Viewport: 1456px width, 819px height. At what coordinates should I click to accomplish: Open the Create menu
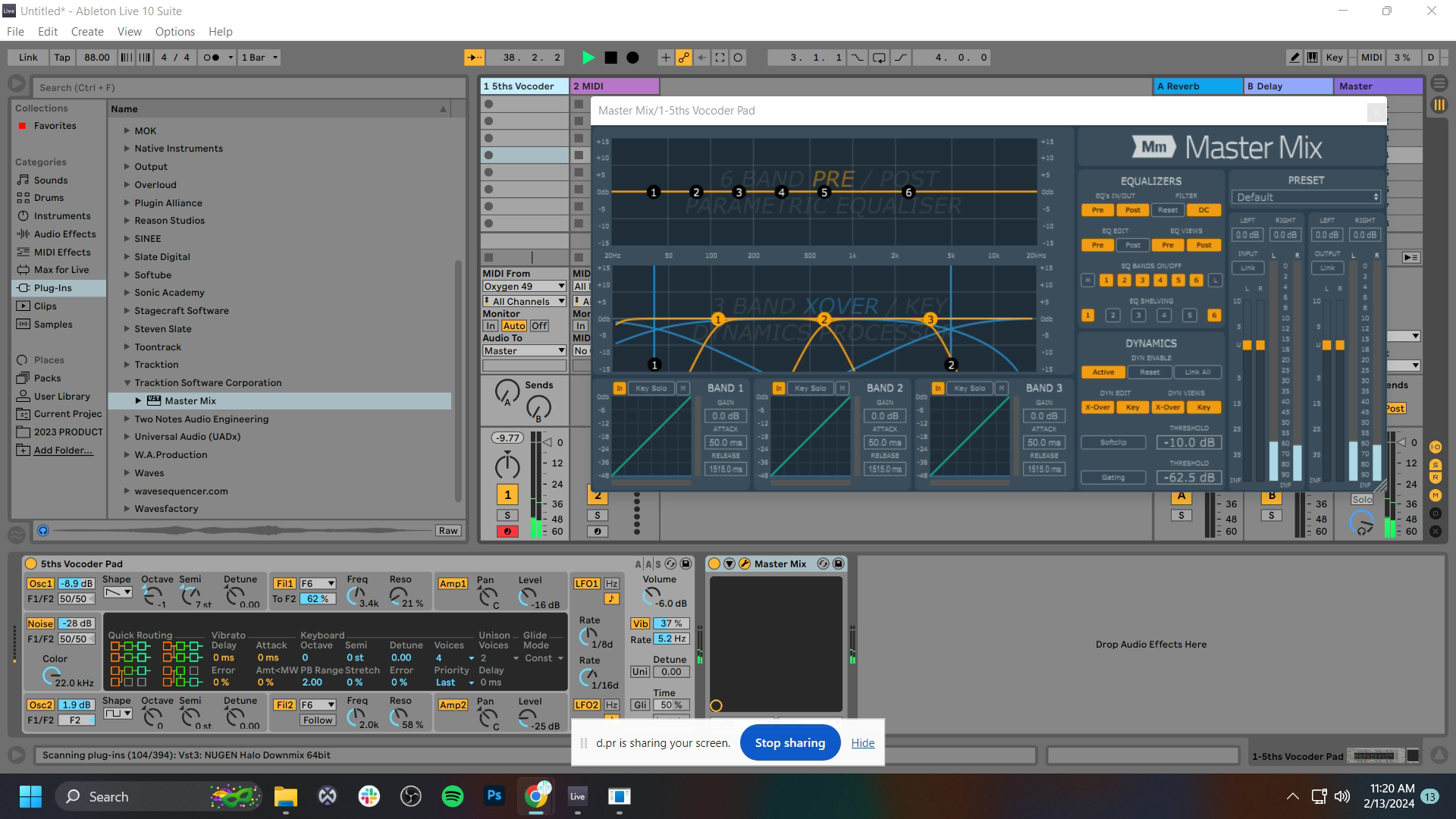coord(87,32)
